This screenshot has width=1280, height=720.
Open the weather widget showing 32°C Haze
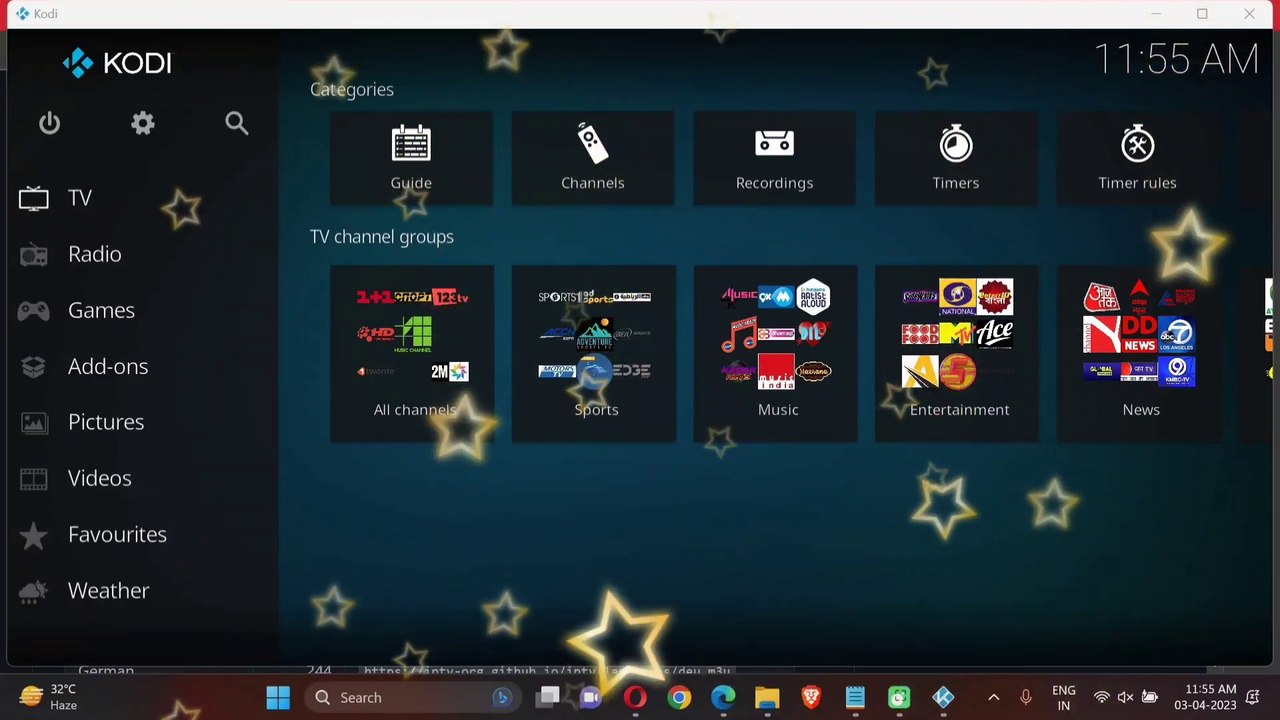coord(48,697)
